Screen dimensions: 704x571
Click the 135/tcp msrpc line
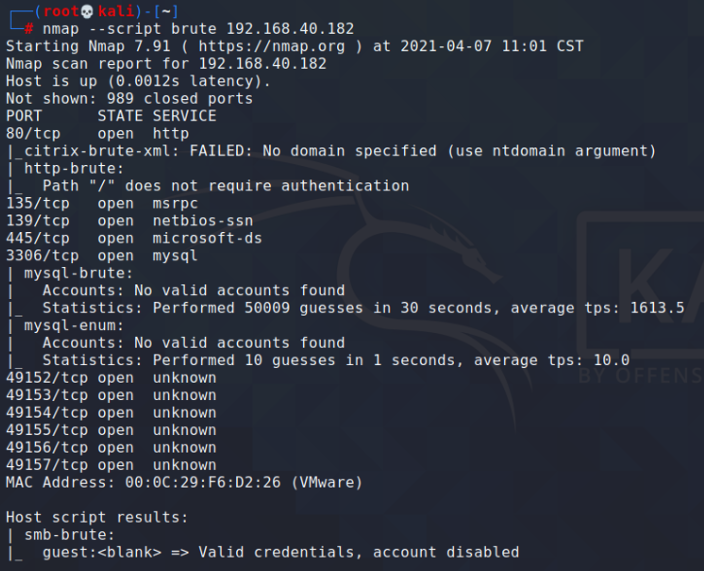[102, 204]
